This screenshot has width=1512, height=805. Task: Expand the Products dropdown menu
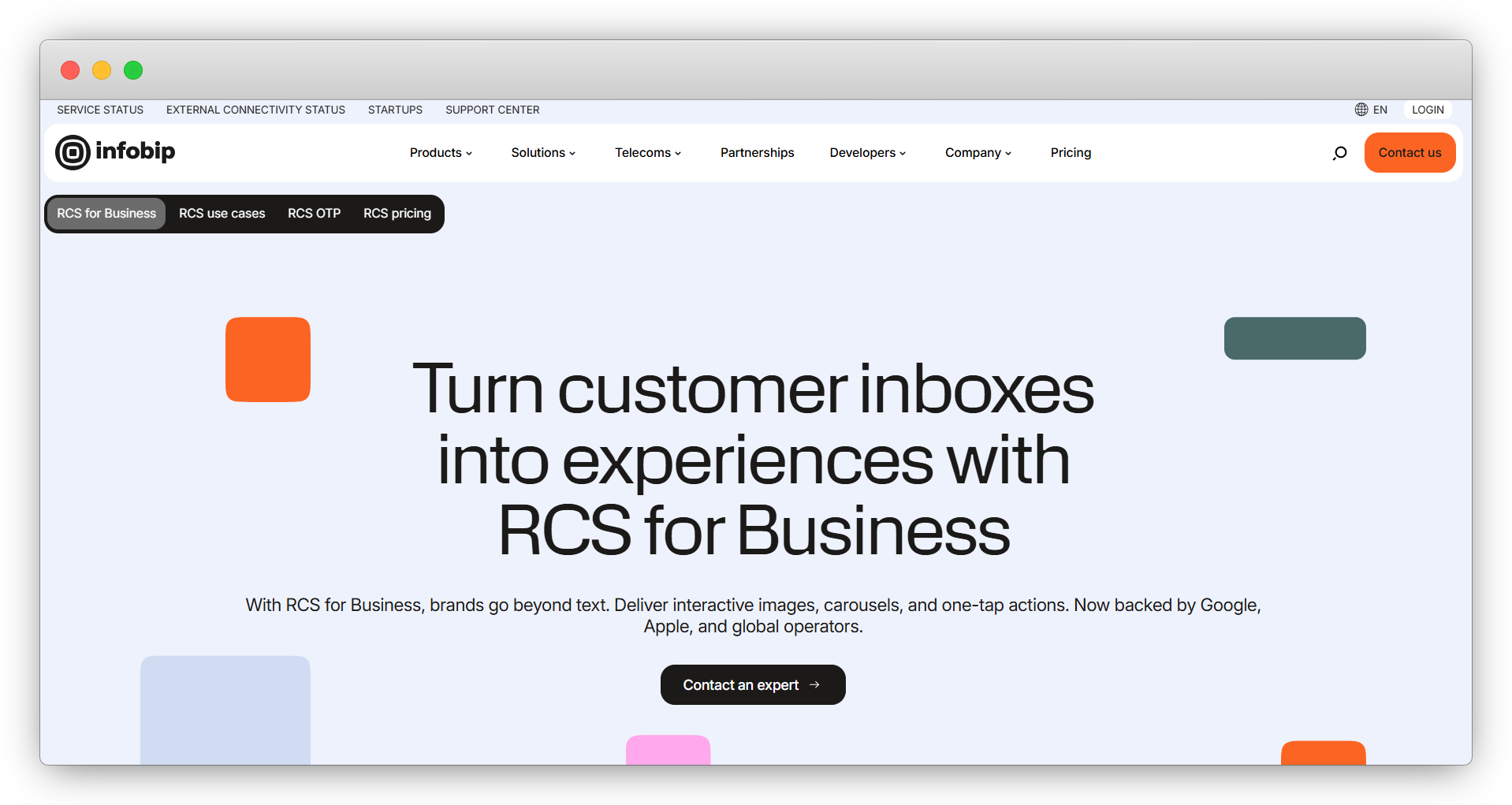tap(441, 153)
